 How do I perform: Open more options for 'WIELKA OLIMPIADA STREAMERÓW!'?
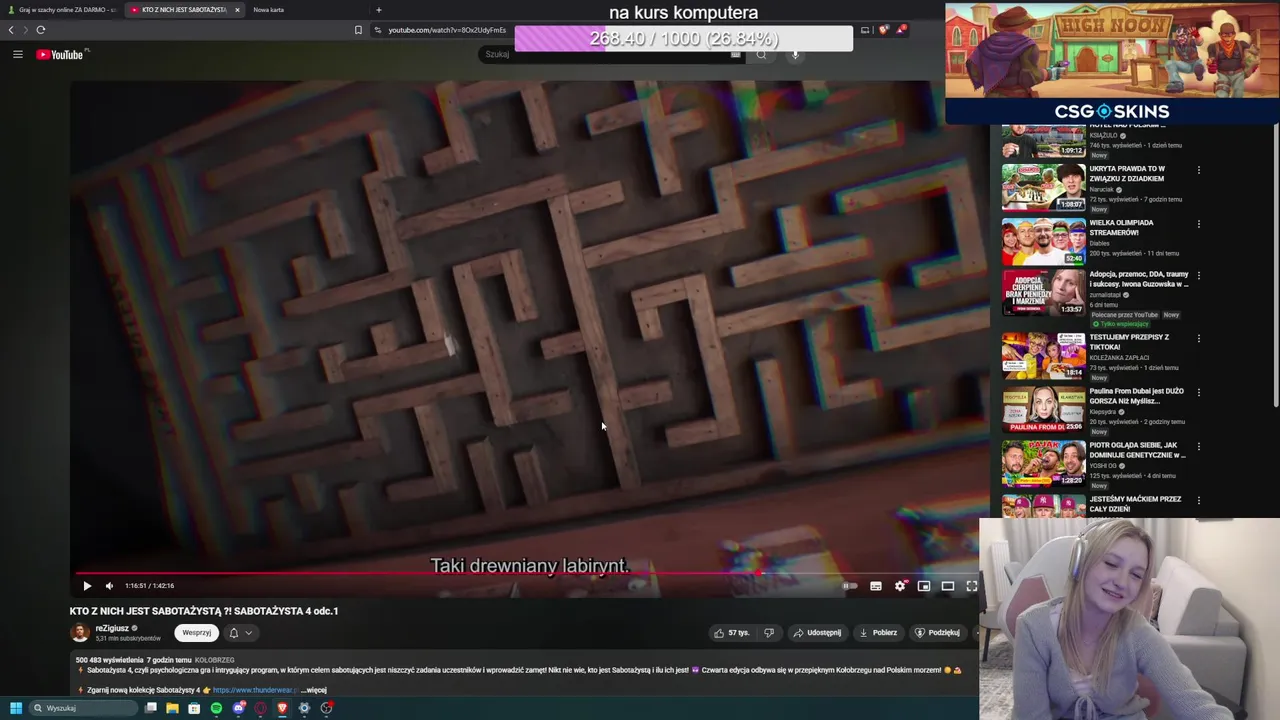click(x=1198, y=224)
